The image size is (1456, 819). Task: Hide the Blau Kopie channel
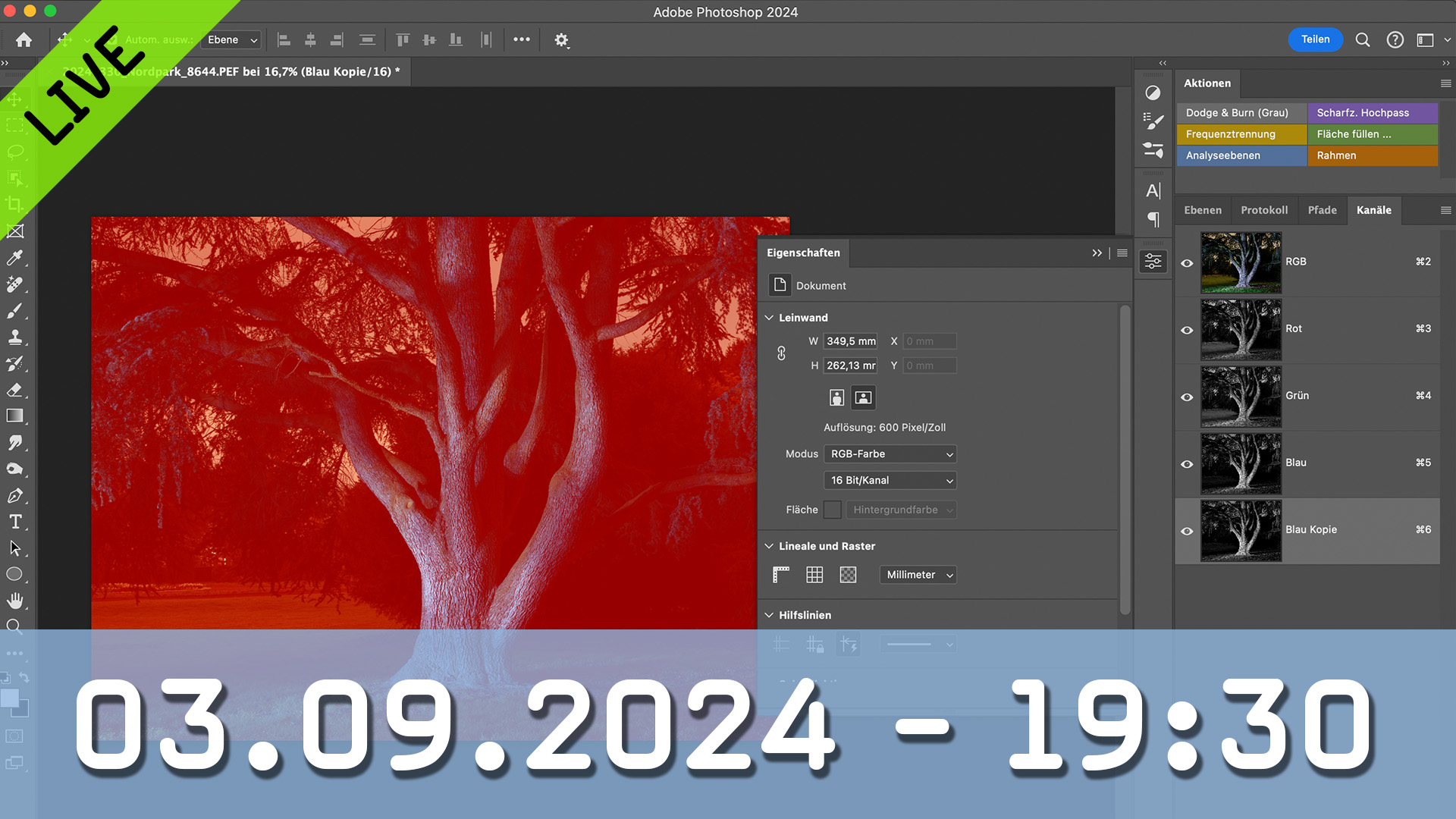click(x=1187, y=531)
